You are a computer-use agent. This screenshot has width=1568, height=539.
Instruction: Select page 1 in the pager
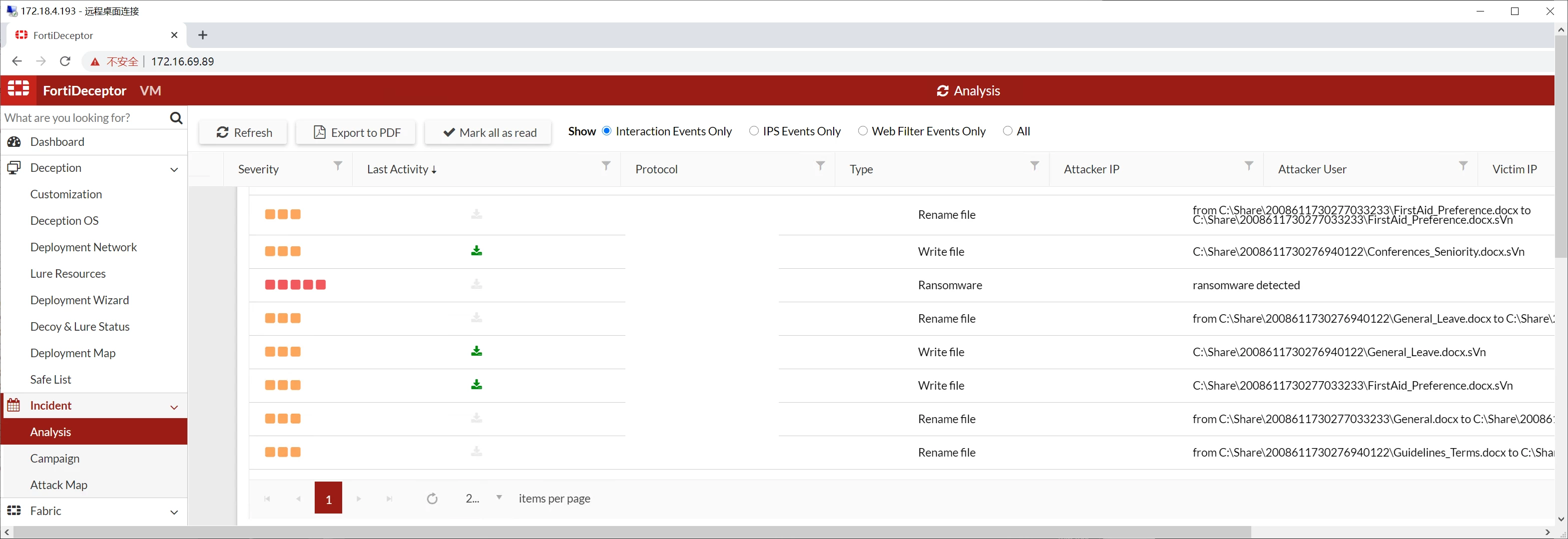point(328,498)
